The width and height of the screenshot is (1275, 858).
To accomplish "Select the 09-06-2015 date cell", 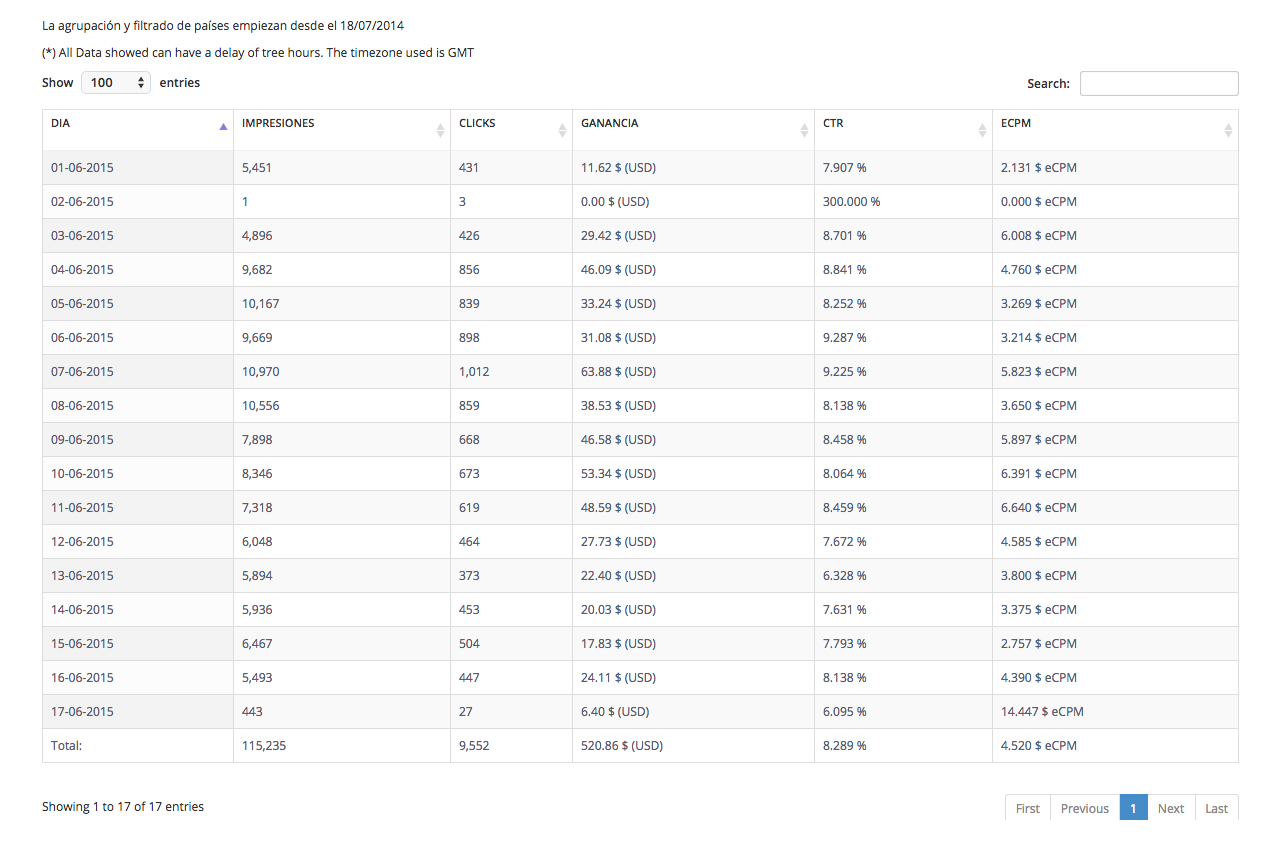I will pos(138,440).
